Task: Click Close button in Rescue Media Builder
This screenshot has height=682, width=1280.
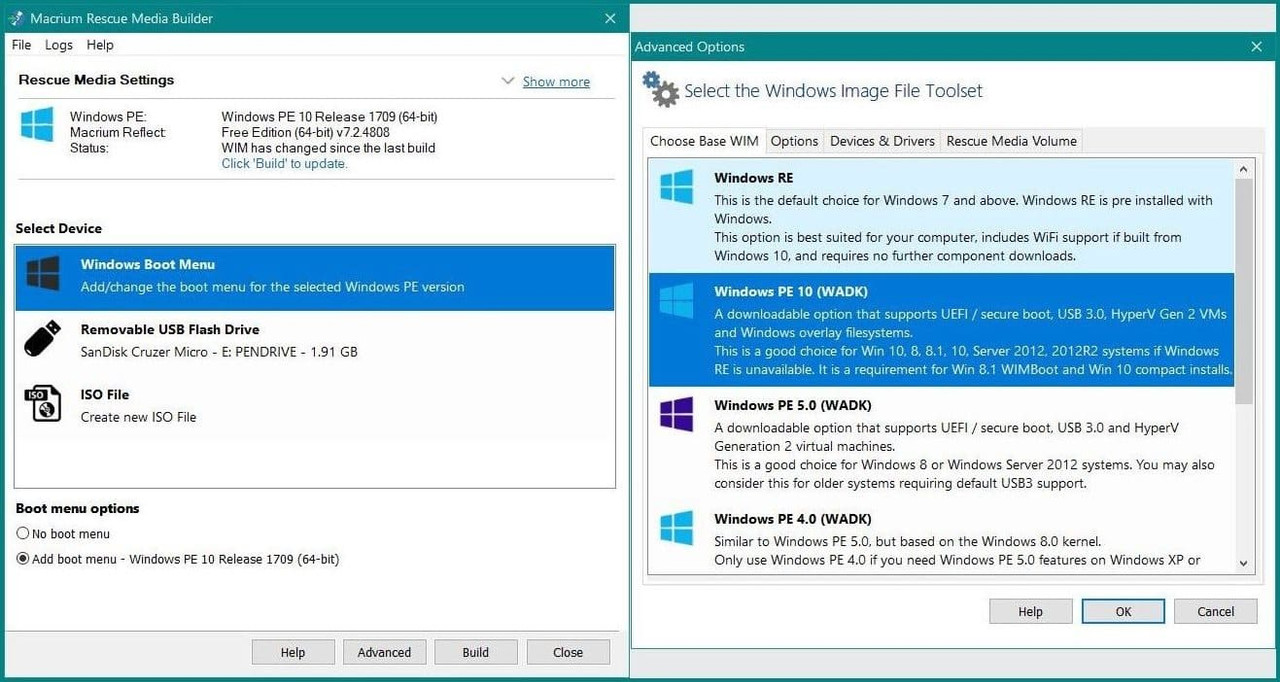Action: [568, 652]
